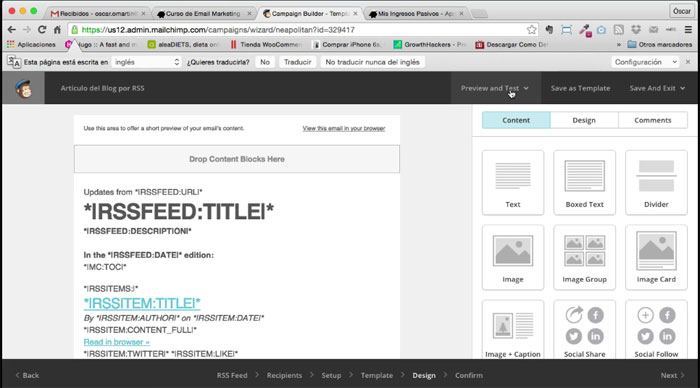The width and height of the screenshot is (700, 388).
Task: Switch to Mis Ingresos Pasivos browser tab
Action: point(416,14)
